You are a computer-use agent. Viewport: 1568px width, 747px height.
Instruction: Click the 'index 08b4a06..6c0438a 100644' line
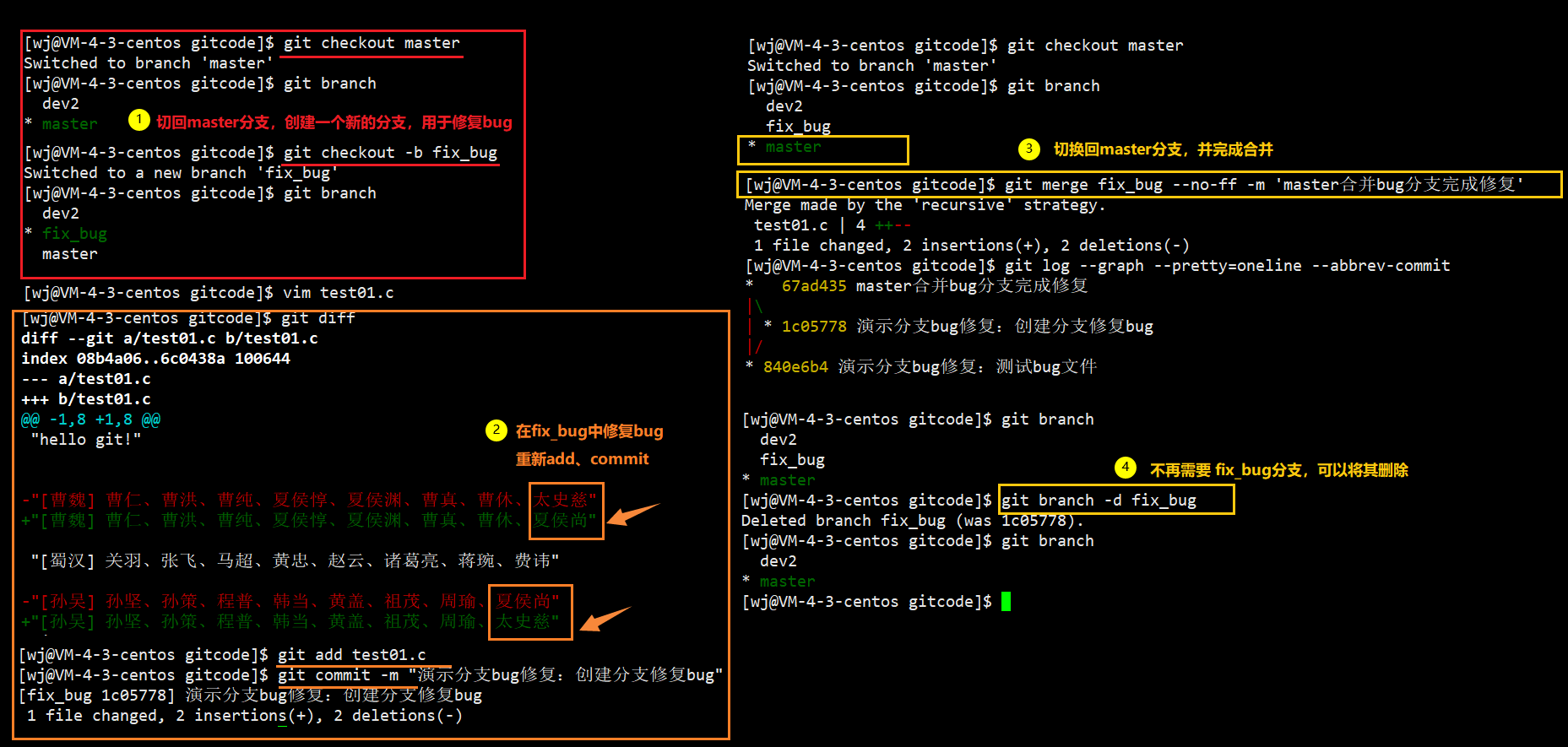point(155,359)
